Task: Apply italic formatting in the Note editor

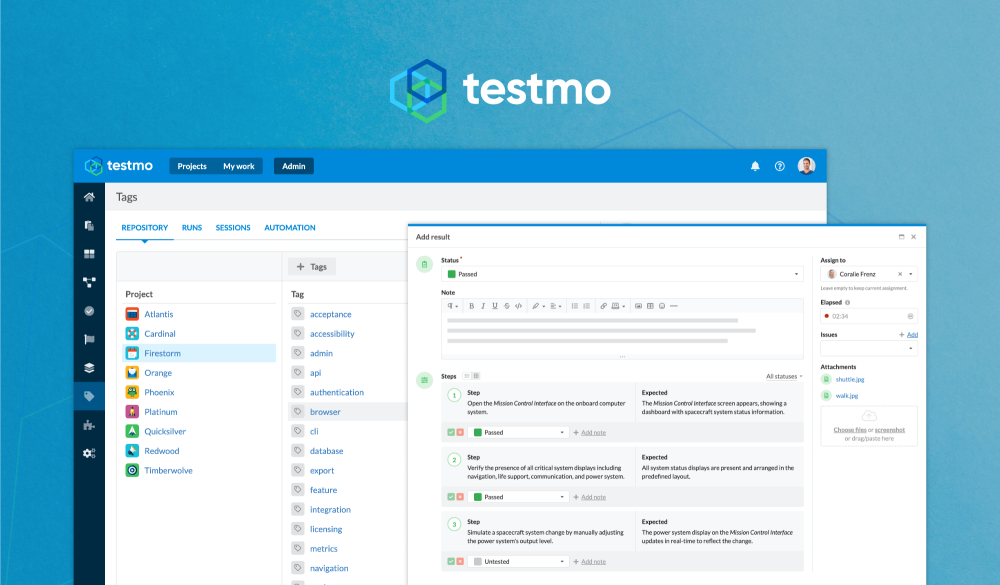Action: 483,306
